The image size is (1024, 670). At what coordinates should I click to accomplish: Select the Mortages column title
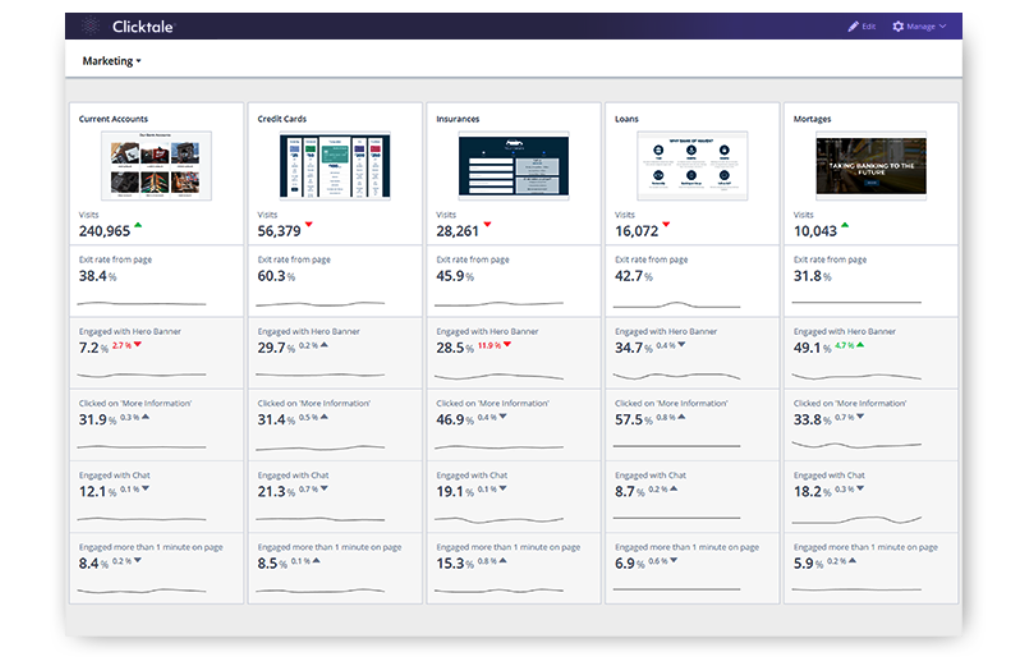(x=812, y=119)
